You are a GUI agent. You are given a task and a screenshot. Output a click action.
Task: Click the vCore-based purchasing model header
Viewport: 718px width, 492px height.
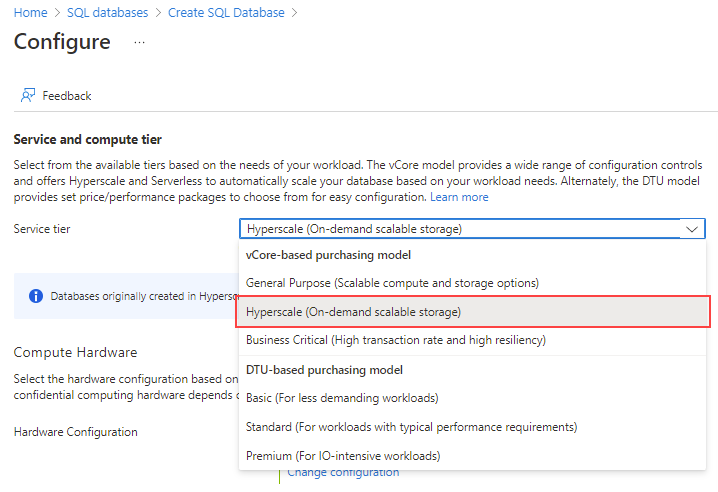[323, 255]
